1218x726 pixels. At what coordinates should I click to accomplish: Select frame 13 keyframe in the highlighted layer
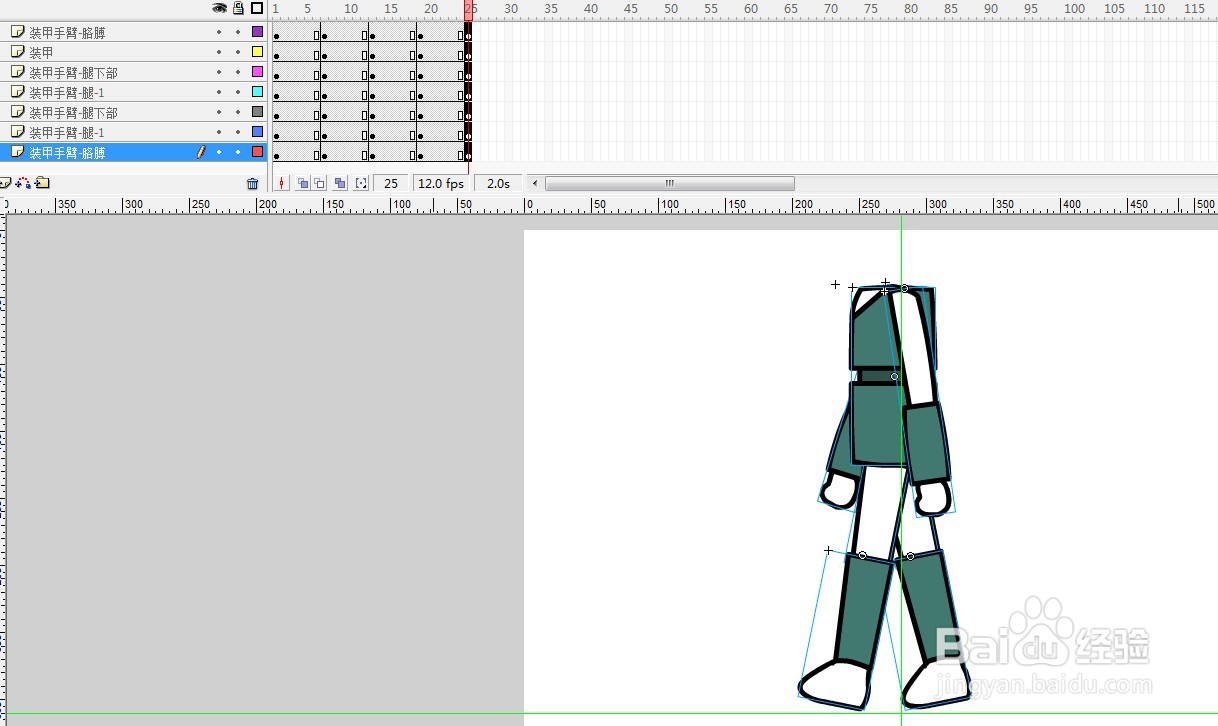(x=372, y=155)
